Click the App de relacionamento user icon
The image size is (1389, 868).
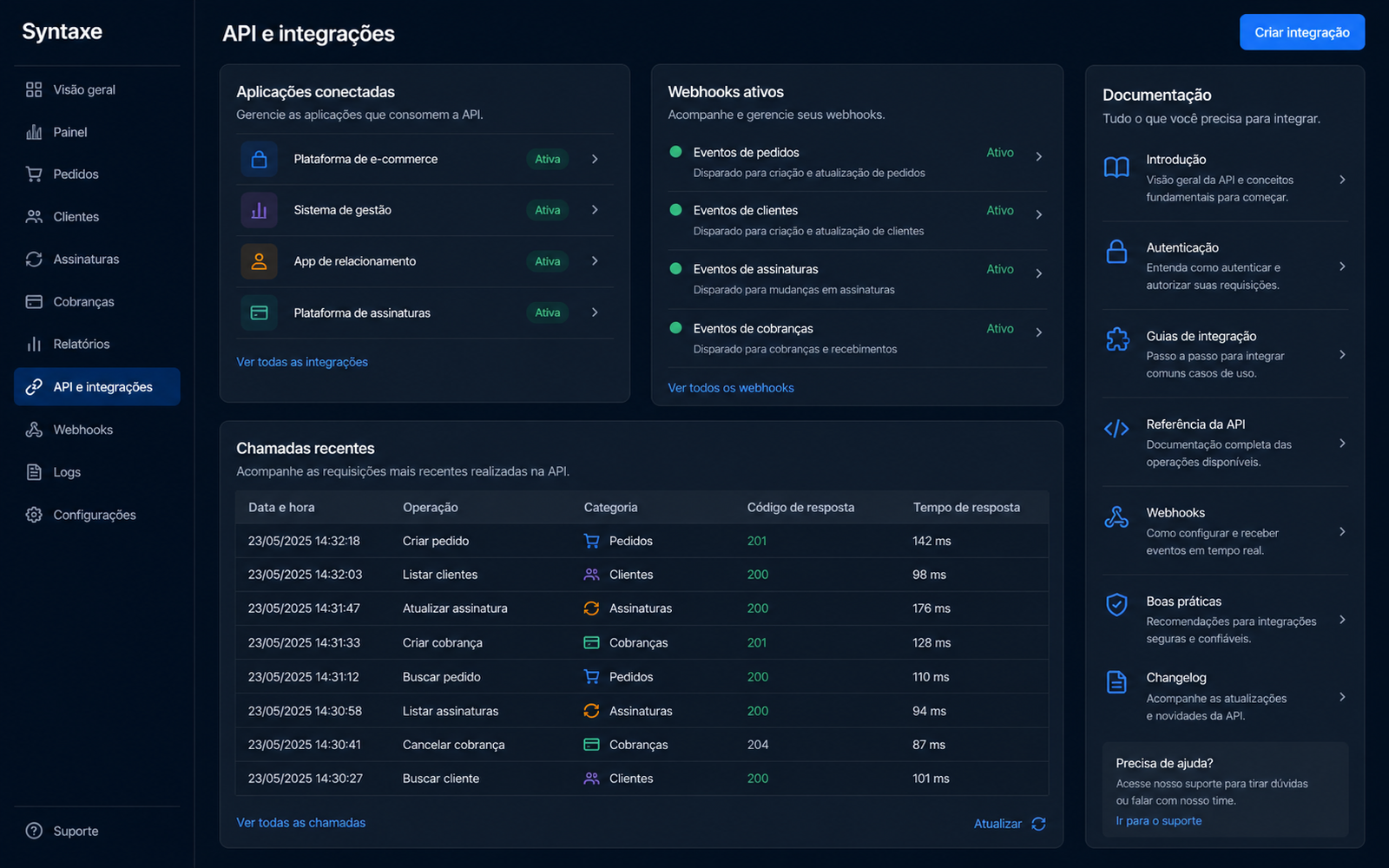pos(259,261)
